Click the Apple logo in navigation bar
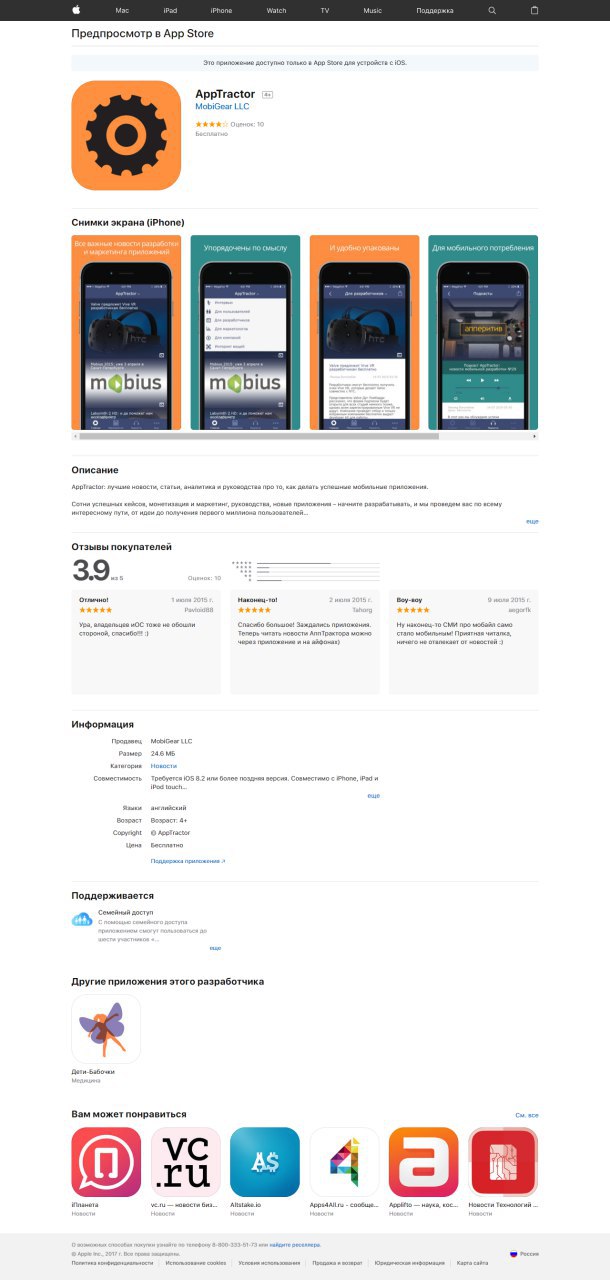Viewport: 610px width, 1280px height. click(x=76, y=10)
